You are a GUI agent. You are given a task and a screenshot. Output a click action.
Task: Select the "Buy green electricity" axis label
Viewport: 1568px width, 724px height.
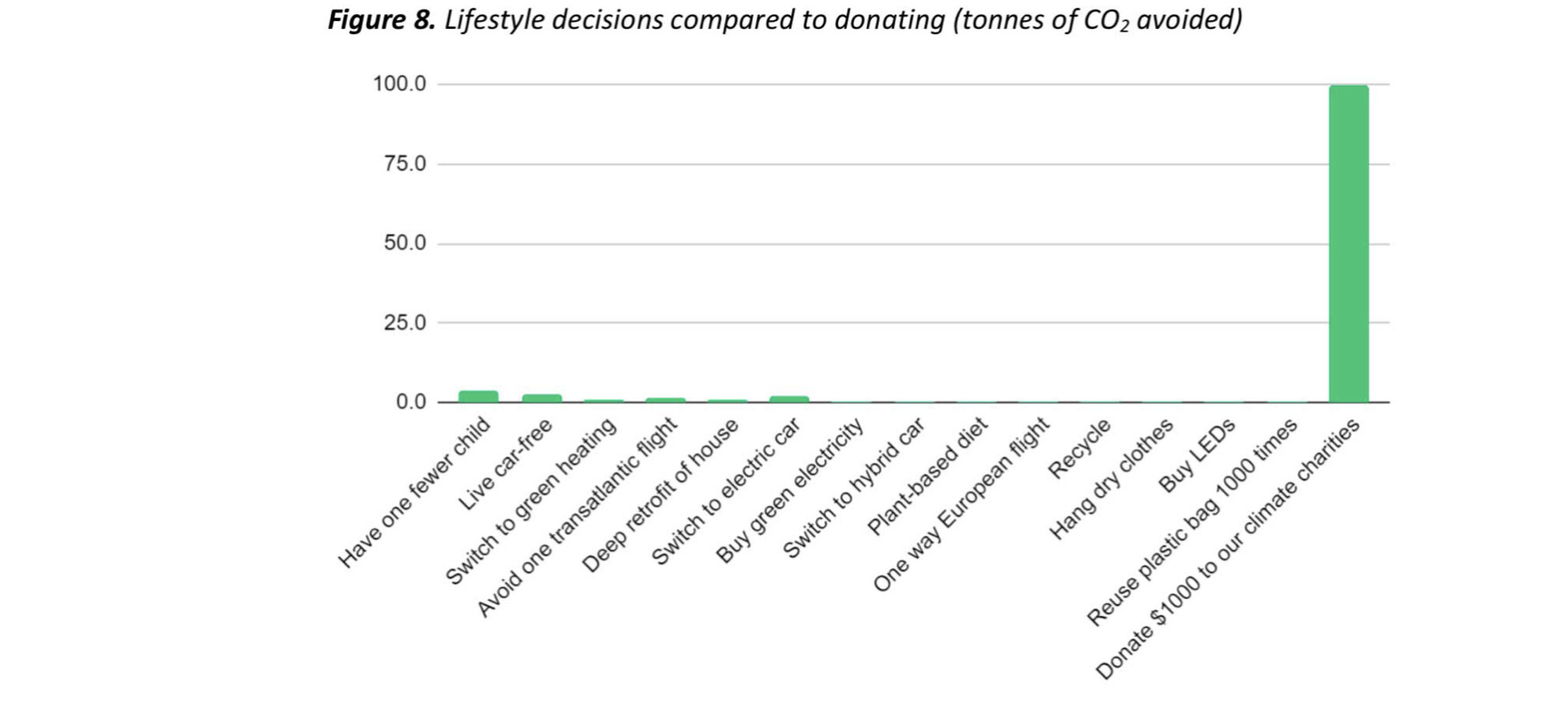[x=789, y=491]
